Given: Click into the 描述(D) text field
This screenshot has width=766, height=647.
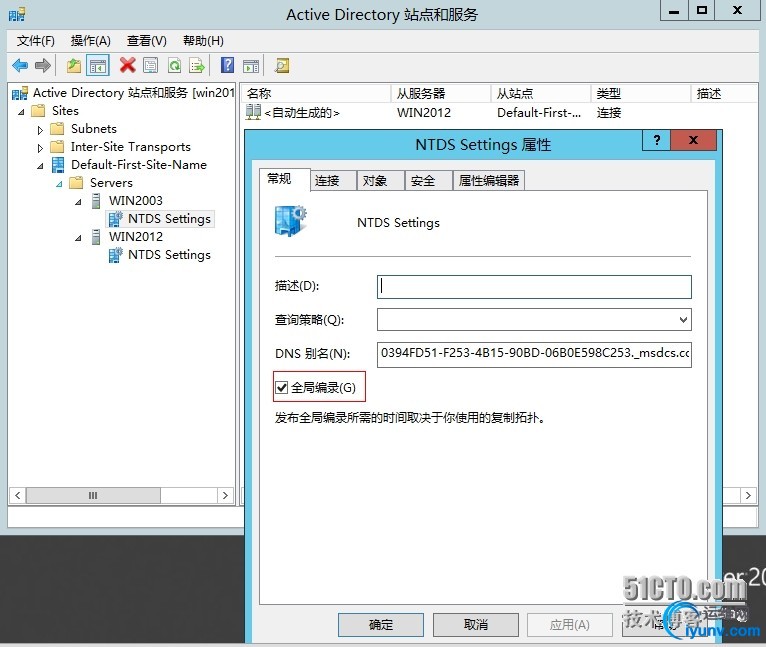Looking at the screenshot, I should click(x=534, y=287).
